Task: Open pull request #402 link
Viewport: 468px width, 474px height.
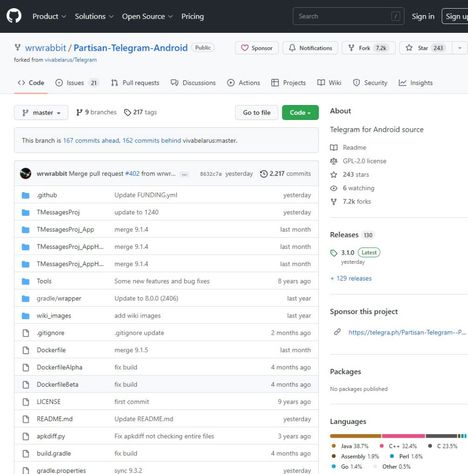Action: pyautogui.click(x=132, y=174)
